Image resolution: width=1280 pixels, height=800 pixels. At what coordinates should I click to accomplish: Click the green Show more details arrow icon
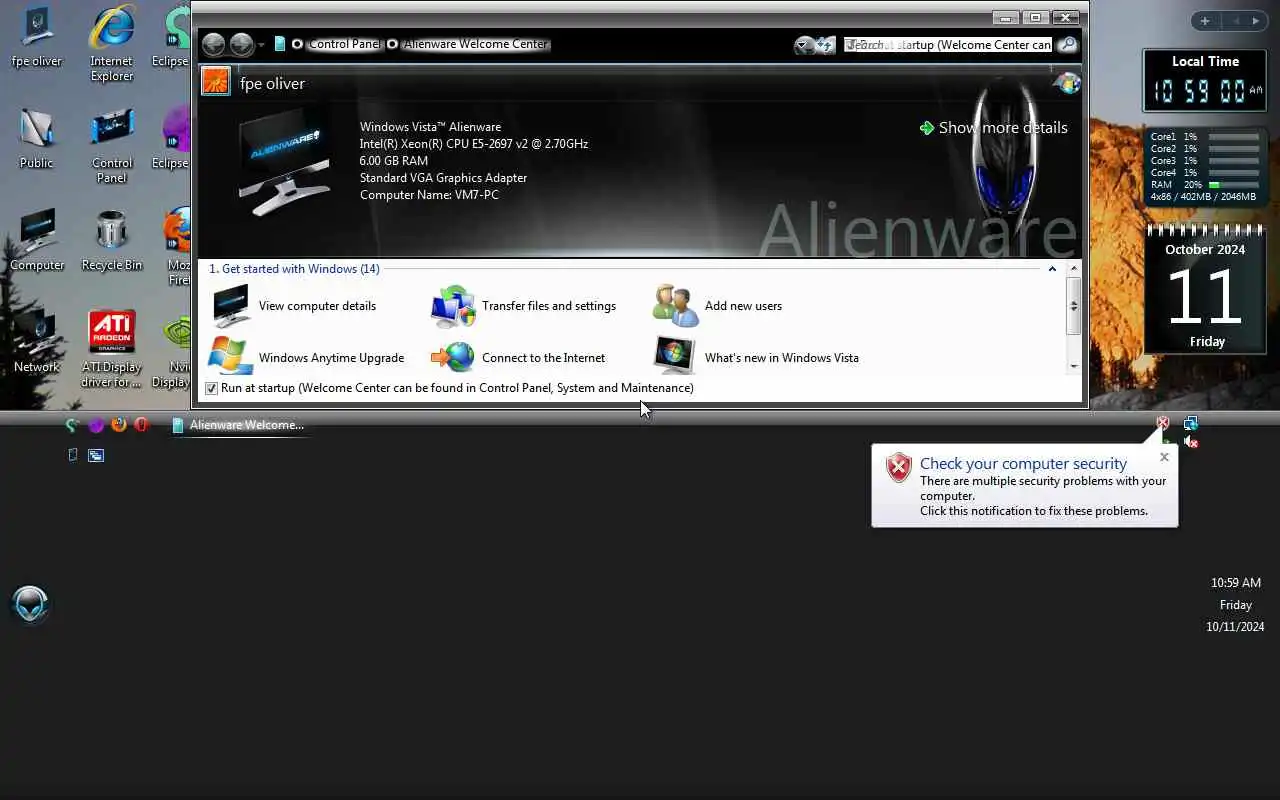coord(927,128)
